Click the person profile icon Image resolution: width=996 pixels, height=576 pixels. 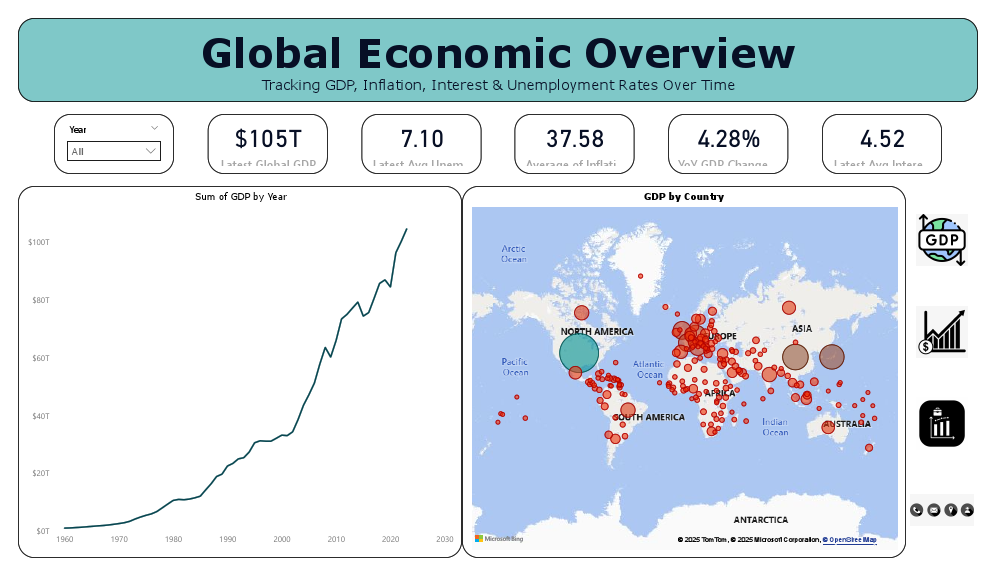point(969,510)
